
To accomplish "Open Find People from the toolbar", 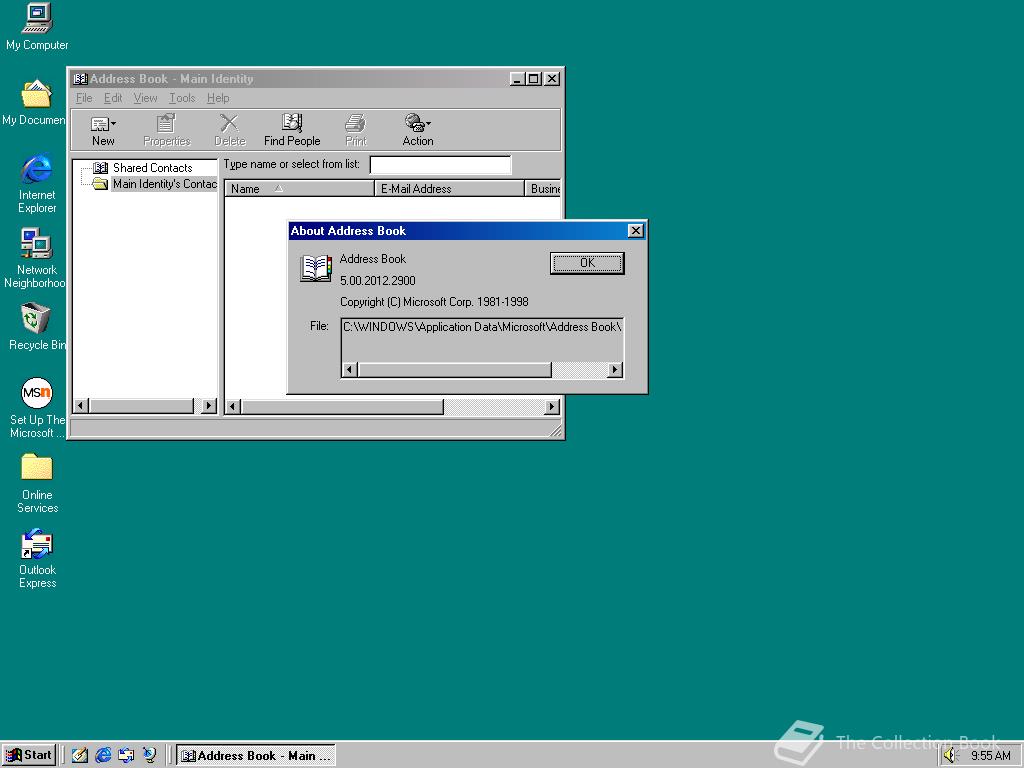I will pos(292,131).
